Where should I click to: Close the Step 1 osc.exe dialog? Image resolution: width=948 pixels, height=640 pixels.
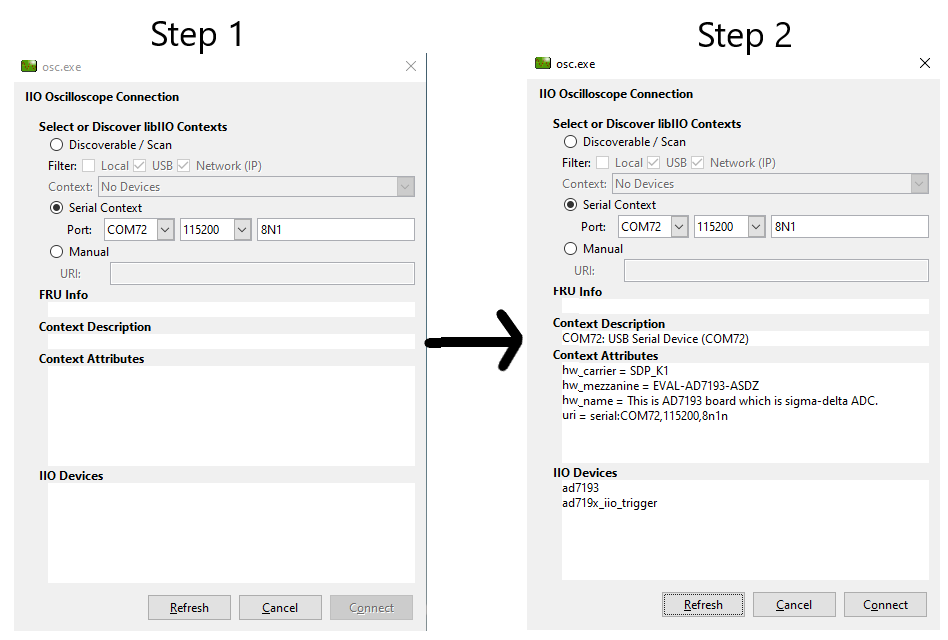[411, 66]
